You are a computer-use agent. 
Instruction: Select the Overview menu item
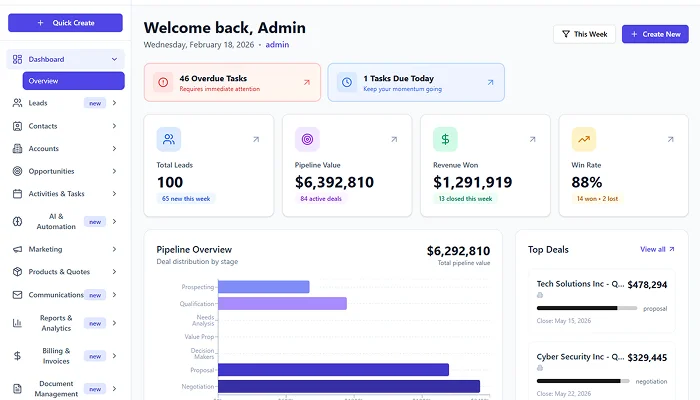pos(73,81)
